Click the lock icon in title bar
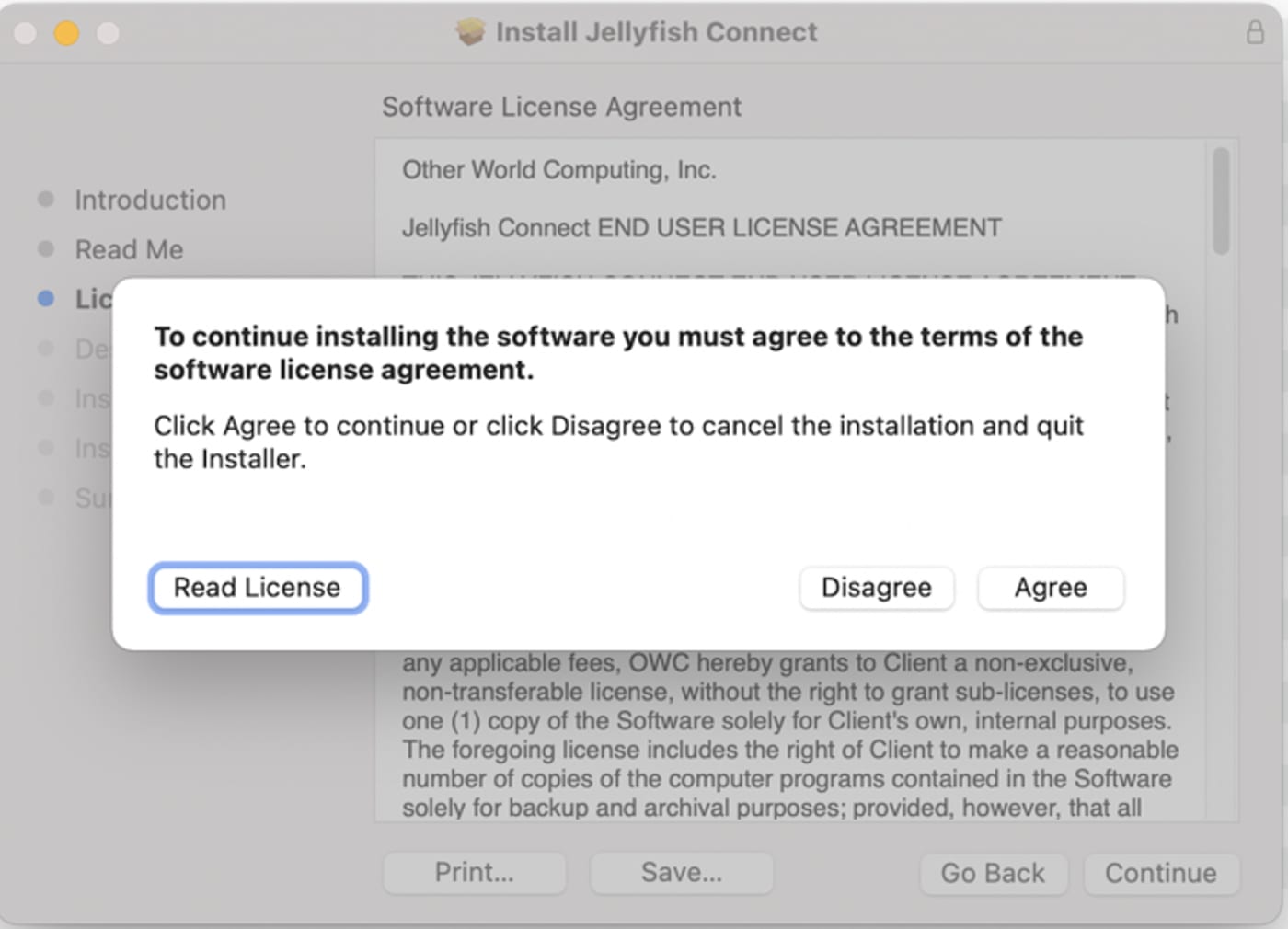 [1255, 32]
